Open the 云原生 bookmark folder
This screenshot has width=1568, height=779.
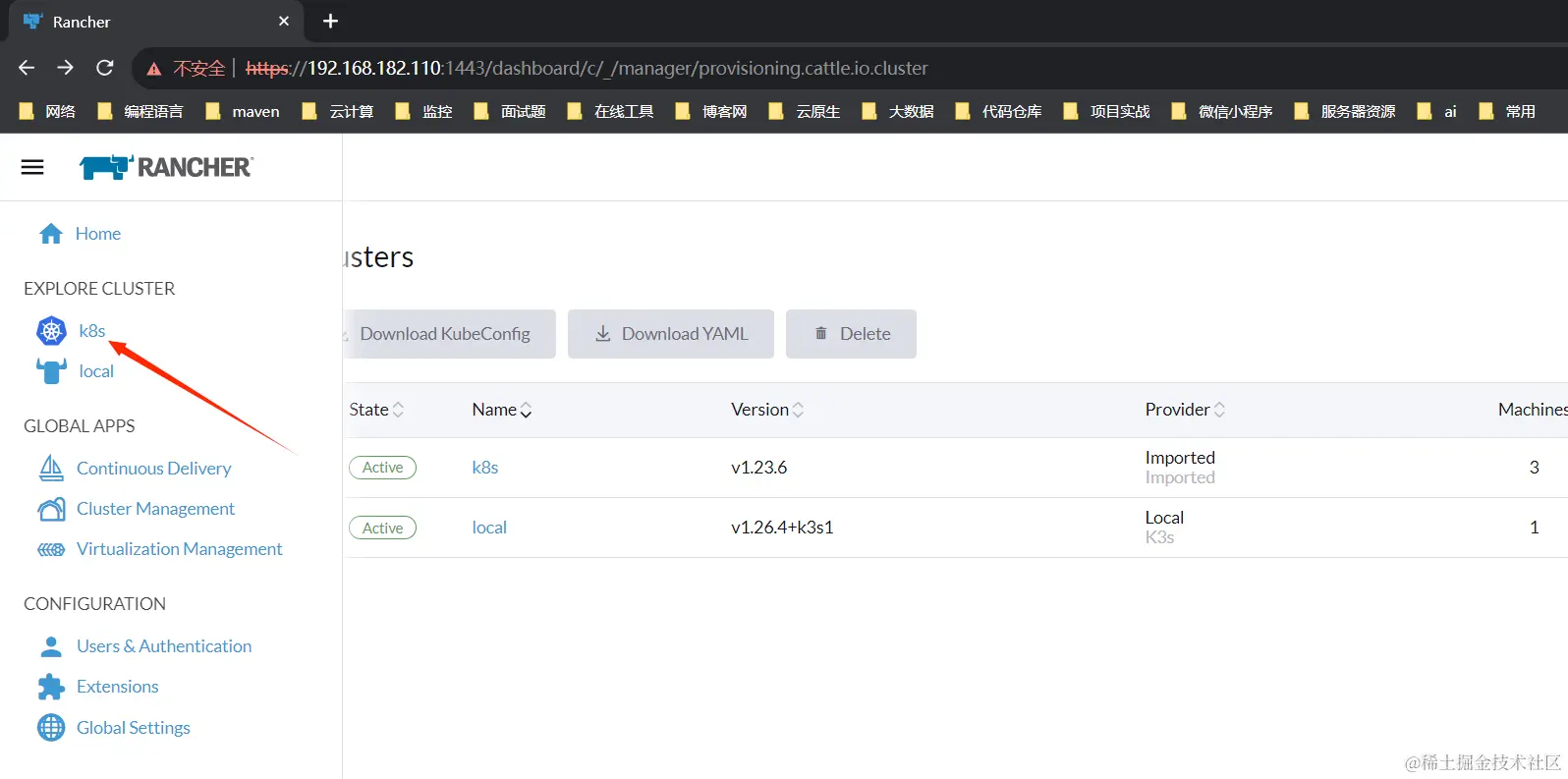click(x=805, y=111)
